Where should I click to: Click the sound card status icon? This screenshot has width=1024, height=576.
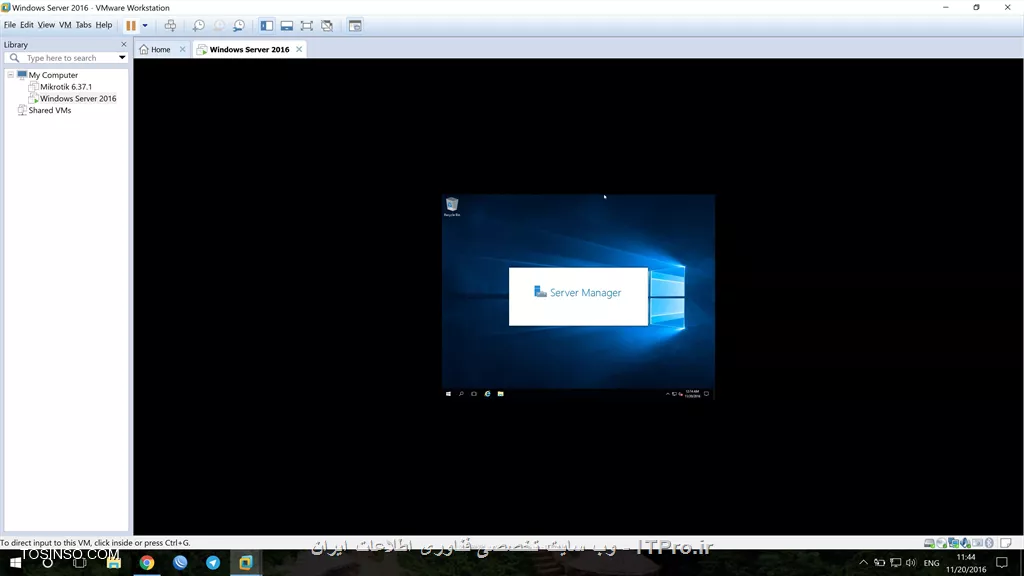tap(965, 543)
